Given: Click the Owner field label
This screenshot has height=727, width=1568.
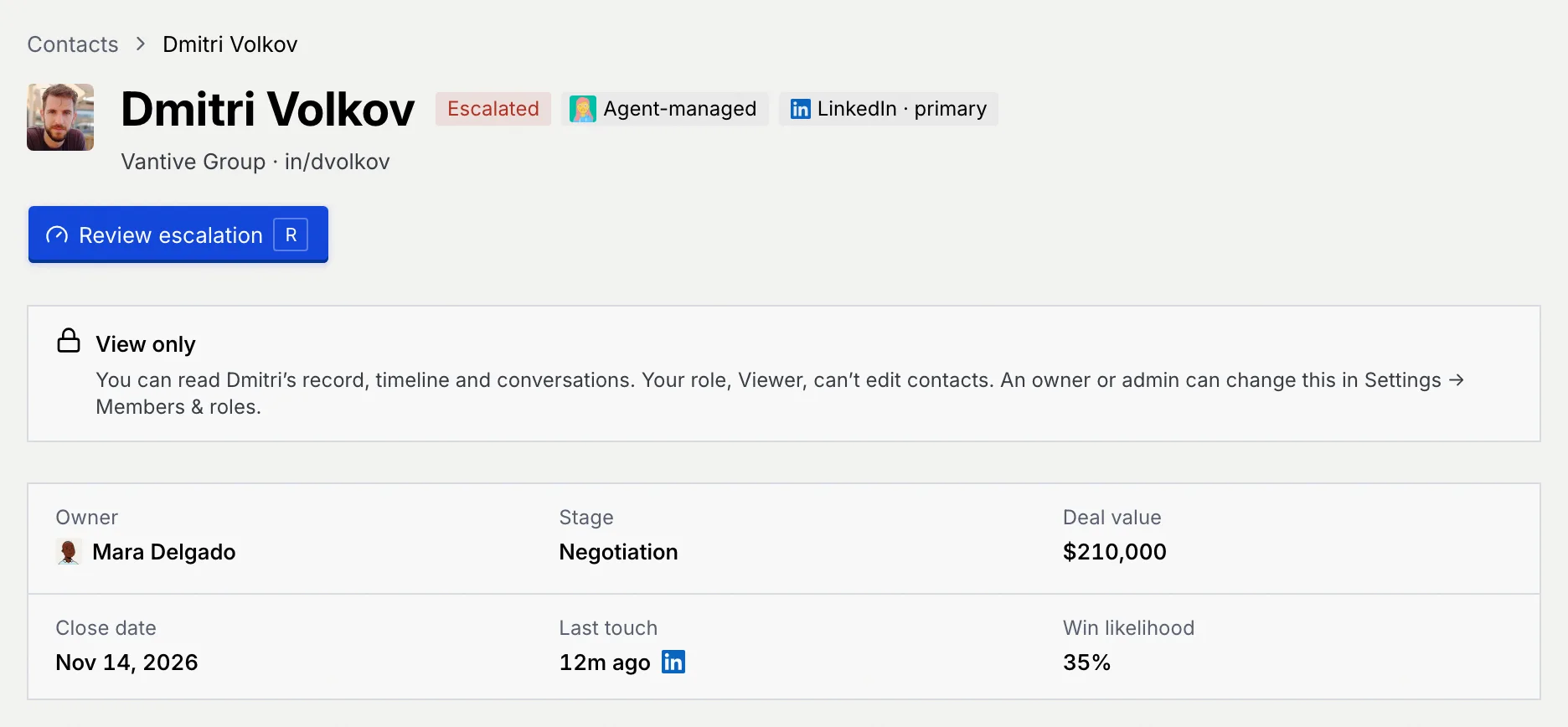Looking at the screenshot, I should click(x=87, y=518).
